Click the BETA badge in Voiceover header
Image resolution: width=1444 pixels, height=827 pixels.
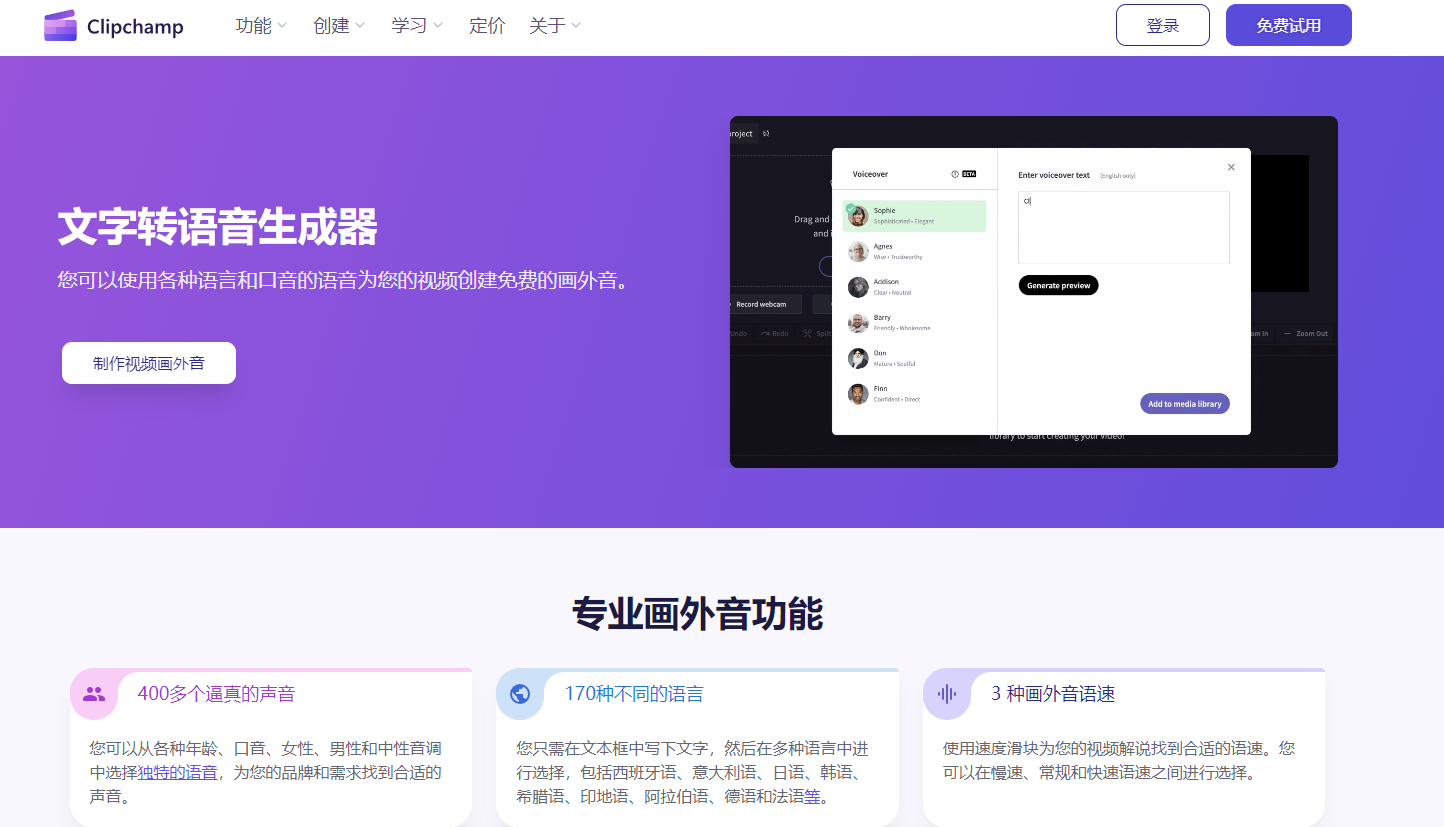click(x=969, y=174)
